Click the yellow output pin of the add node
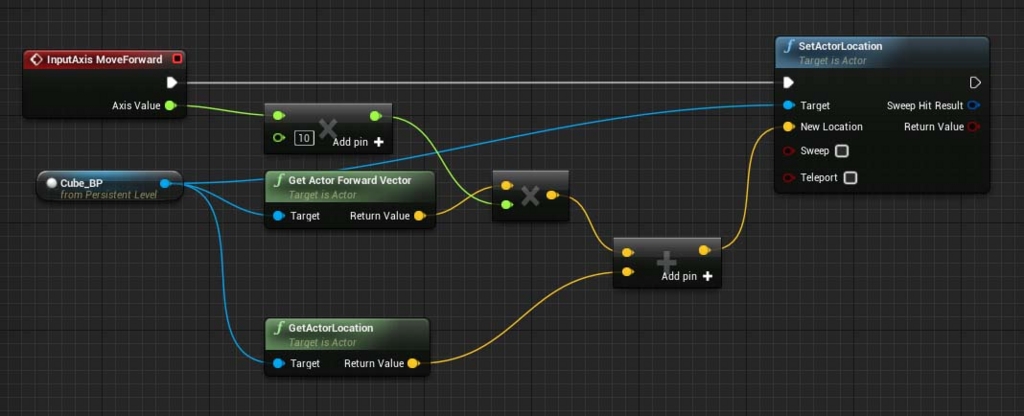Screen dimensions: 1024x416 coord(705,250)
